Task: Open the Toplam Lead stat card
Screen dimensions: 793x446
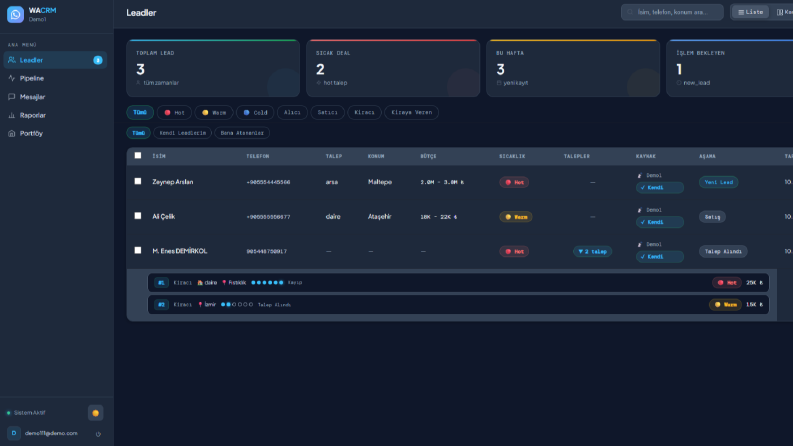Action: (x=213, y=68)
